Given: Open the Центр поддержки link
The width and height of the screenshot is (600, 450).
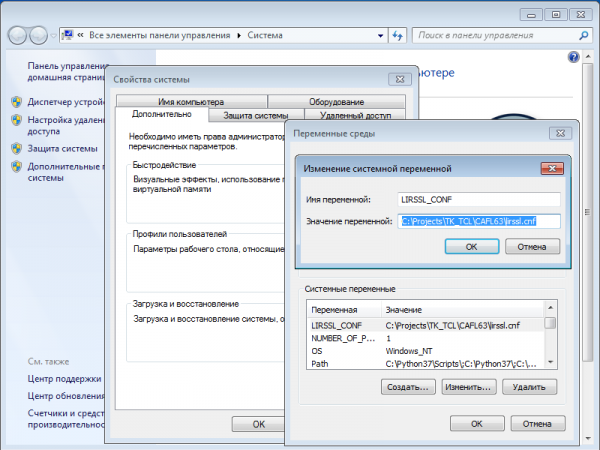Looking at the screenshot, I should (64, 379).
